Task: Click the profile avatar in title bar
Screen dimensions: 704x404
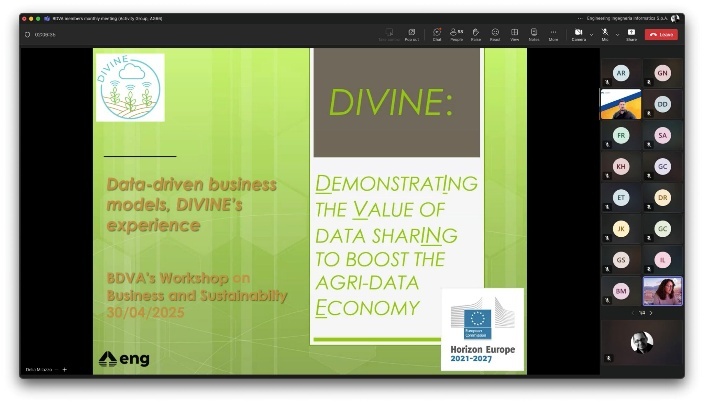Action: coord(675,18)
